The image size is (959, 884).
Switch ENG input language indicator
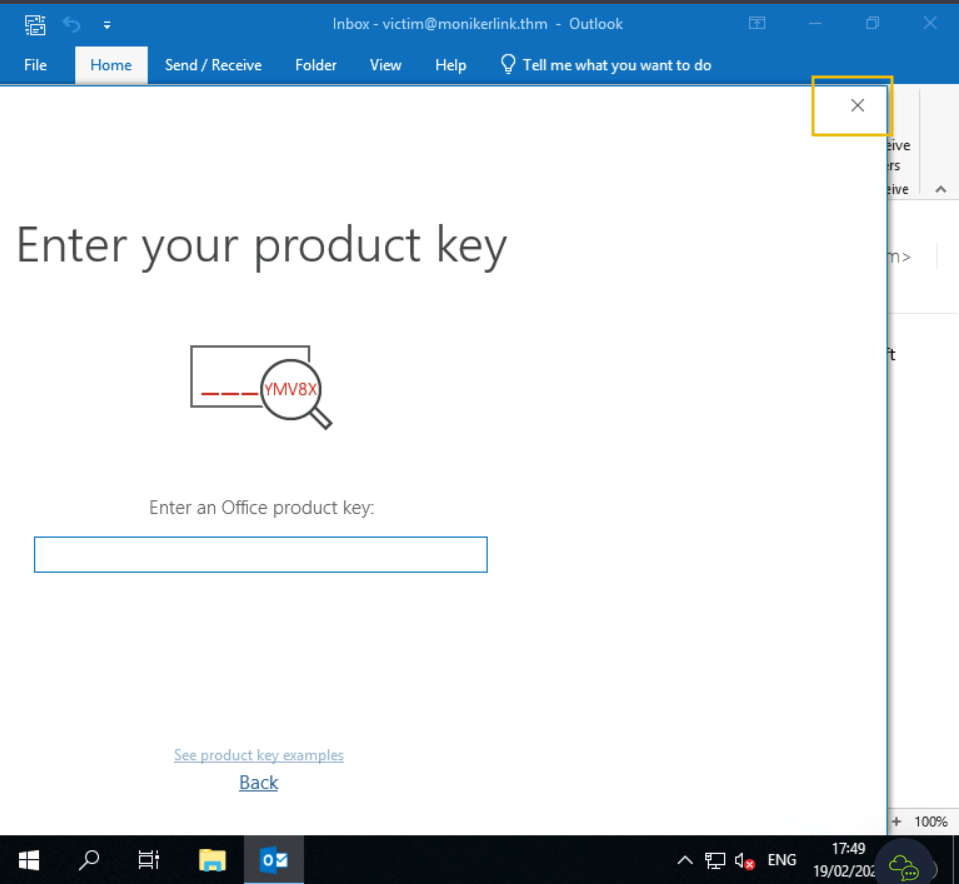pyautogui.click(x=782, y=860)
